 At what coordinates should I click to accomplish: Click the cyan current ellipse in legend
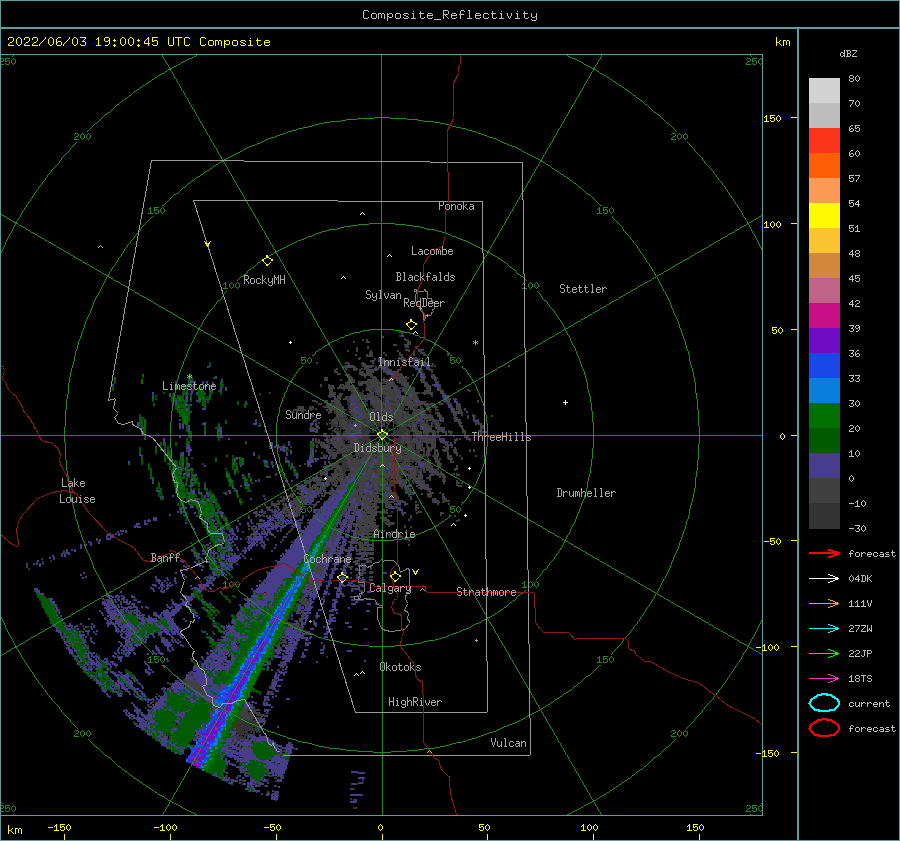[824, 703]
